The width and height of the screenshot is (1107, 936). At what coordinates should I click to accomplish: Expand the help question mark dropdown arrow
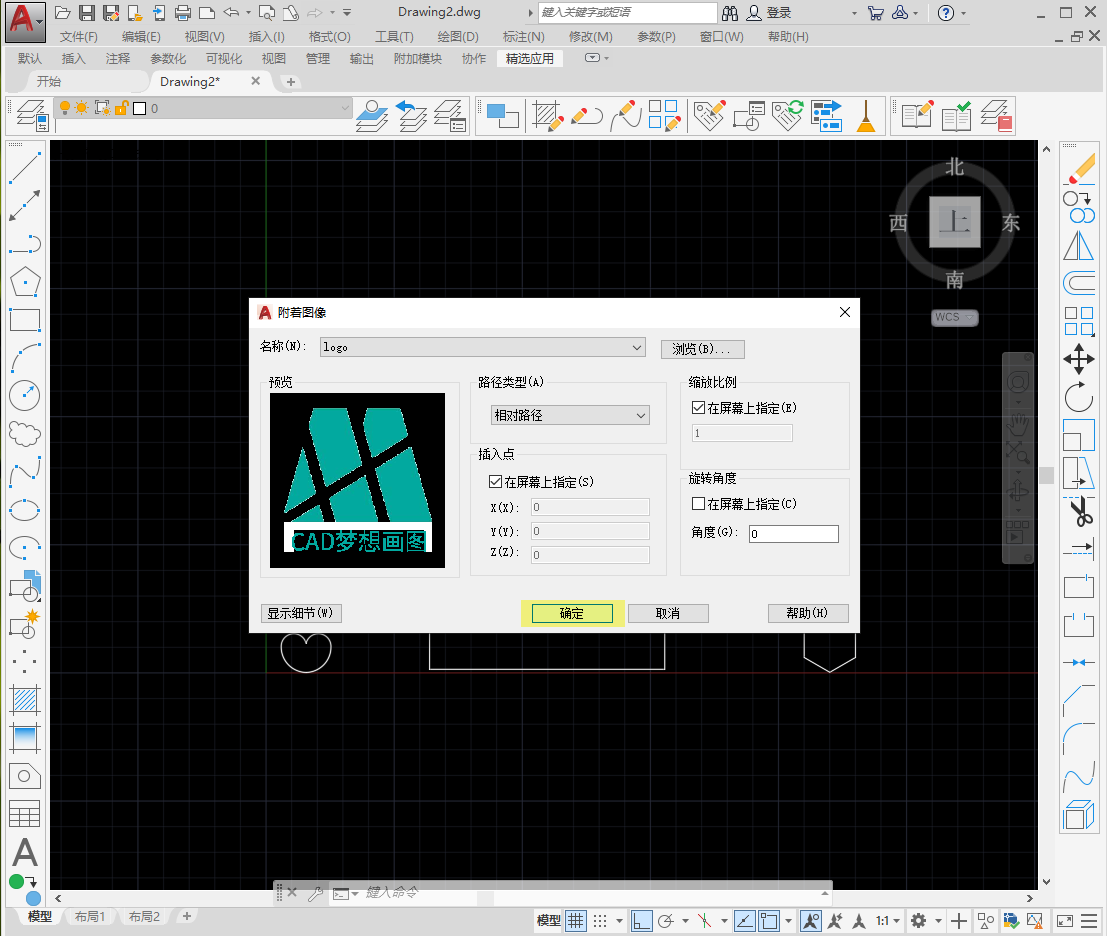(x=964, y=13)
